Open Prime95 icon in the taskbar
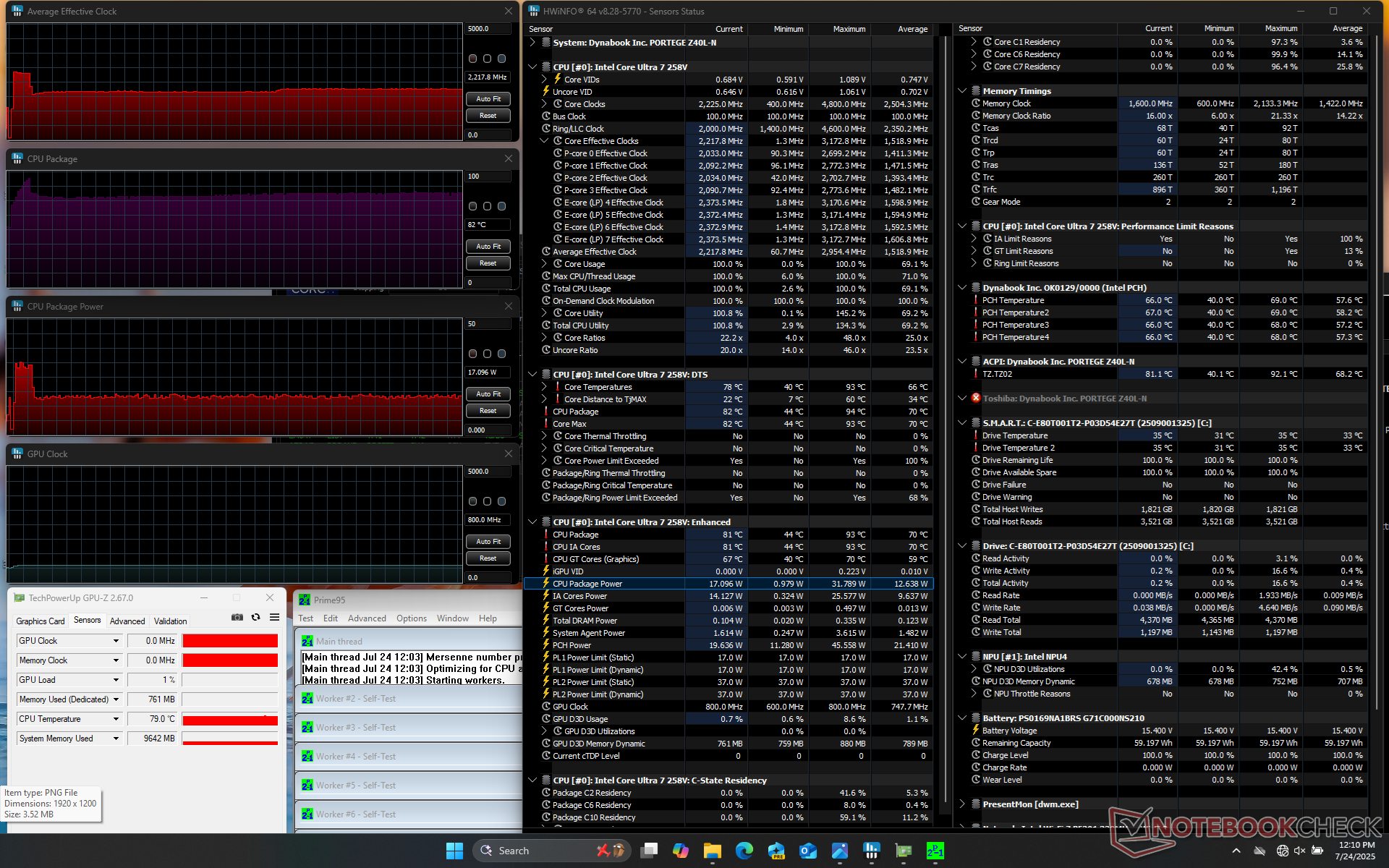The image size is (1389, 868). point(935,851)
